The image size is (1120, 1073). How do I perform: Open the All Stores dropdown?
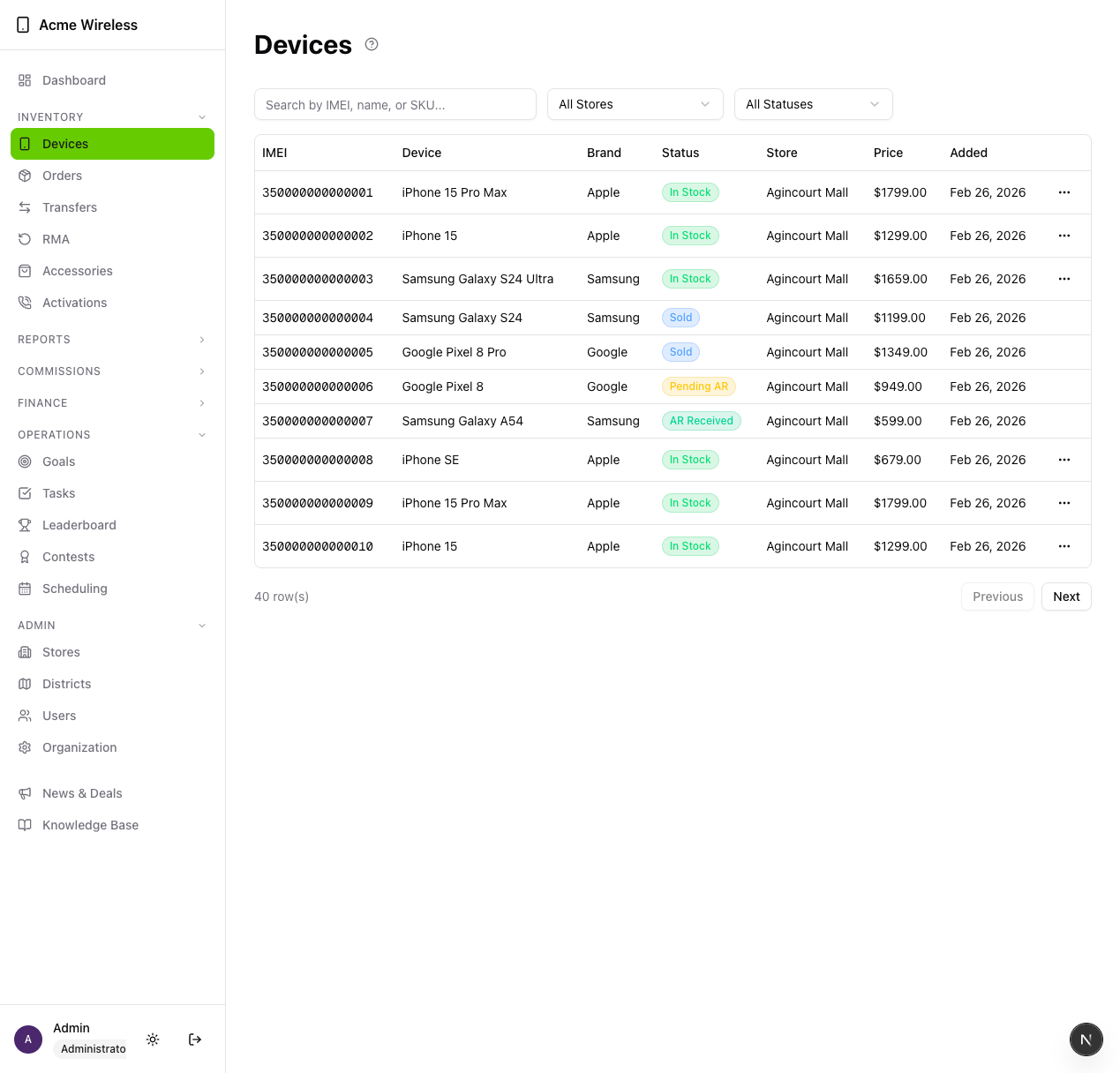pos(635,104)
